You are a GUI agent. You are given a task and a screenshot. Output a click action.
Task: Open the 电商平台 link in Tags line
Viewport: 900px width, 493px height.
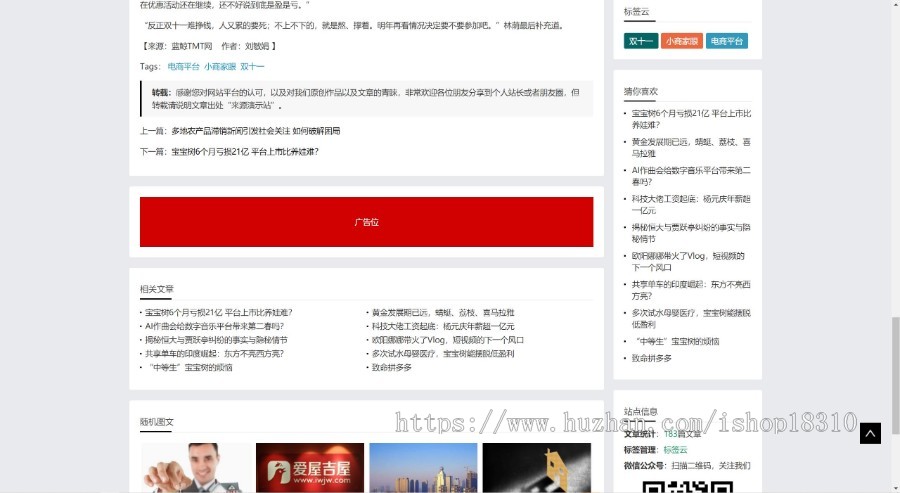click(183, 67)
